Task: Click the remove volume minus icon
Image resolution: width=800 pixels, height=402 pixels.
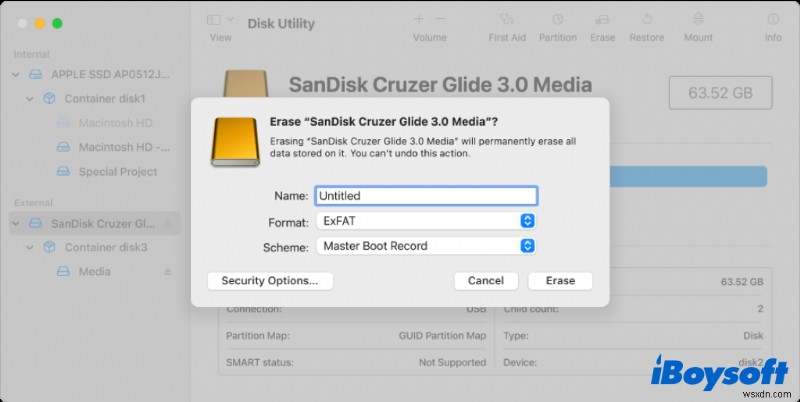Action: tap(440, 19)
